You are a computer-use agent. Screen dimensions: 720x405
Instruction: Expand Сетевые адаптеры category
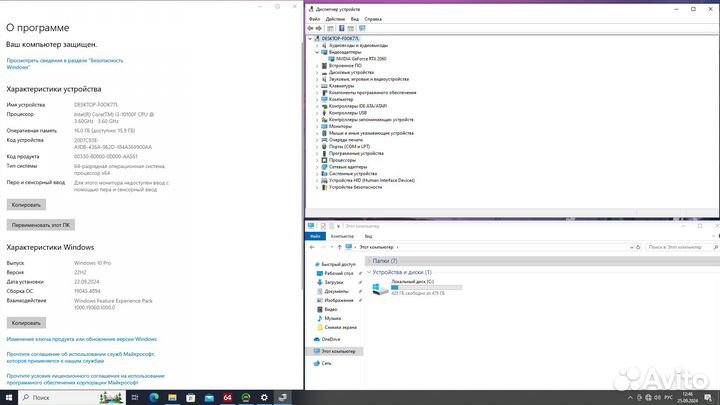click(317, 167)
